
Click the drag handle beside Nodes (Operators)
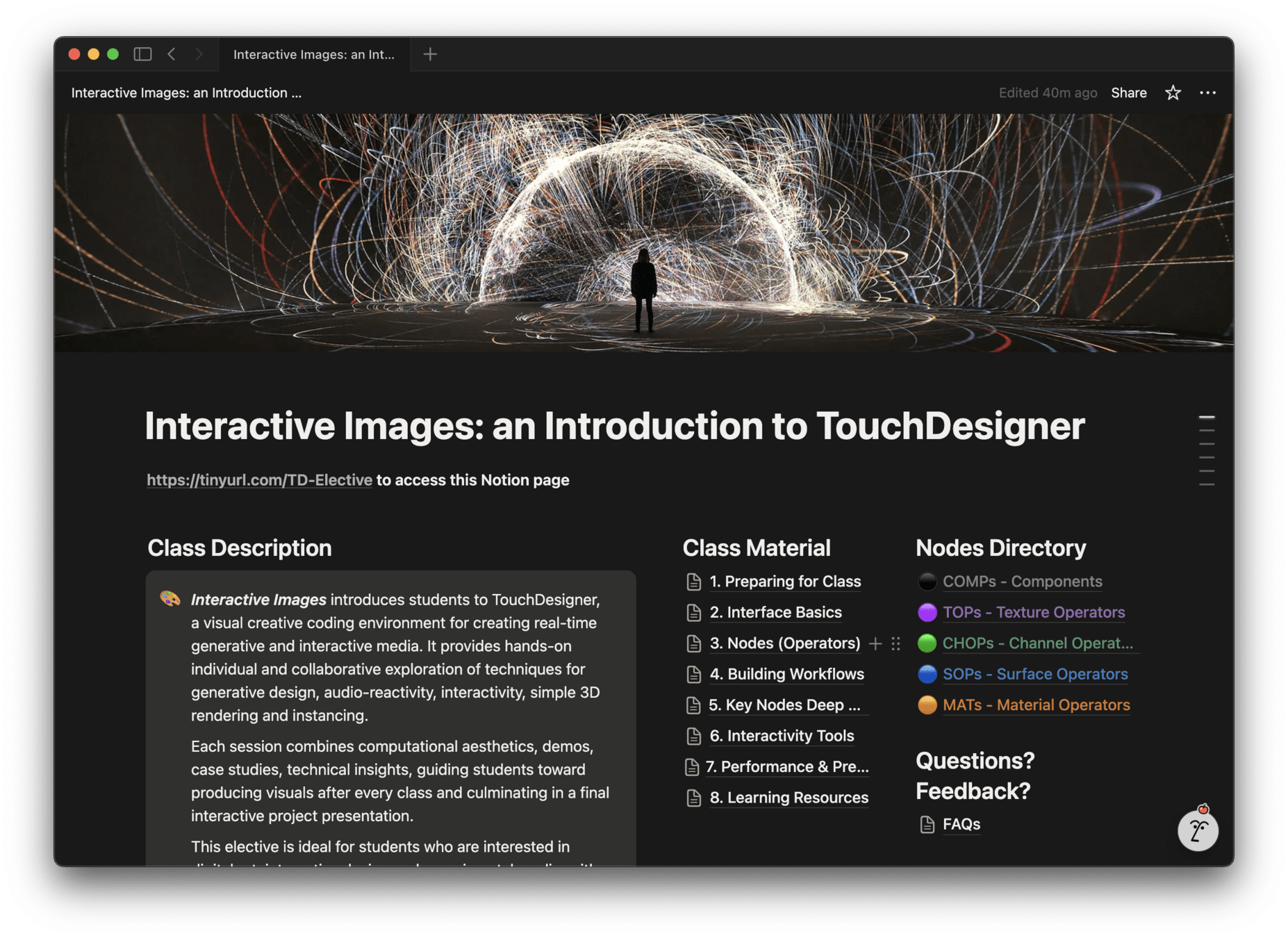pos(895,643)
